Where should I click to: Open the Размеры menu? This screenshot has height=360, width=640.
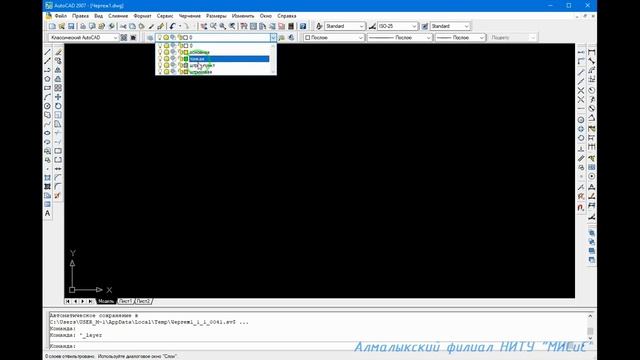(216, 16)
